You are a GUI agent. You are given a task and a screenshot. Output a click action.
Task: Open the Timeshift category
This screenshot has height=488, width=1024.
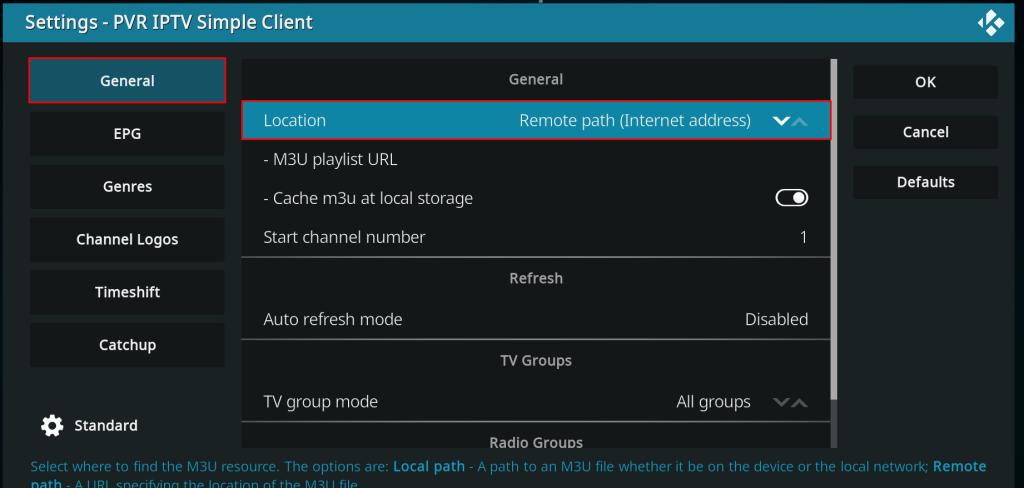(x=127, y=292)
